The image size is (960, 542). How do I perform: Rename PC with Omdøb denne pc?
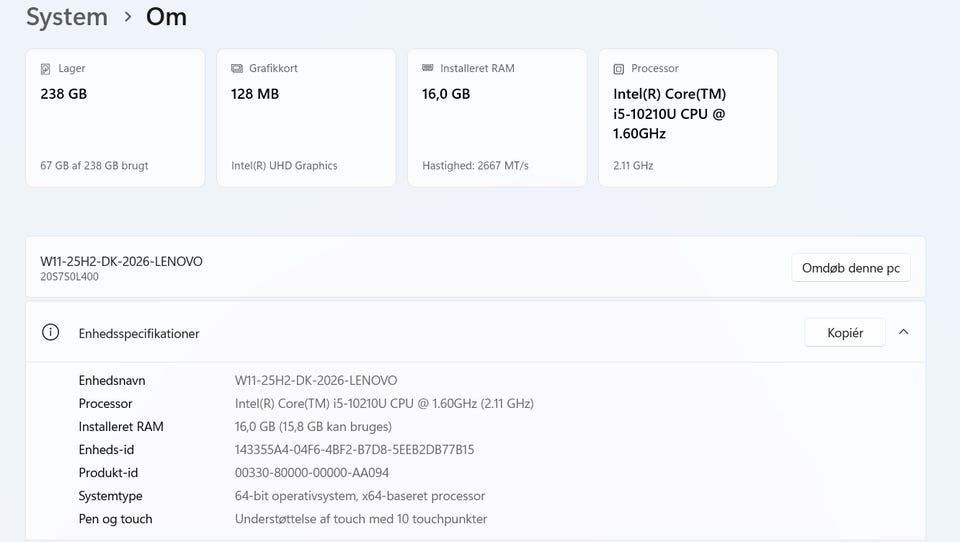(x=850, y=268)
